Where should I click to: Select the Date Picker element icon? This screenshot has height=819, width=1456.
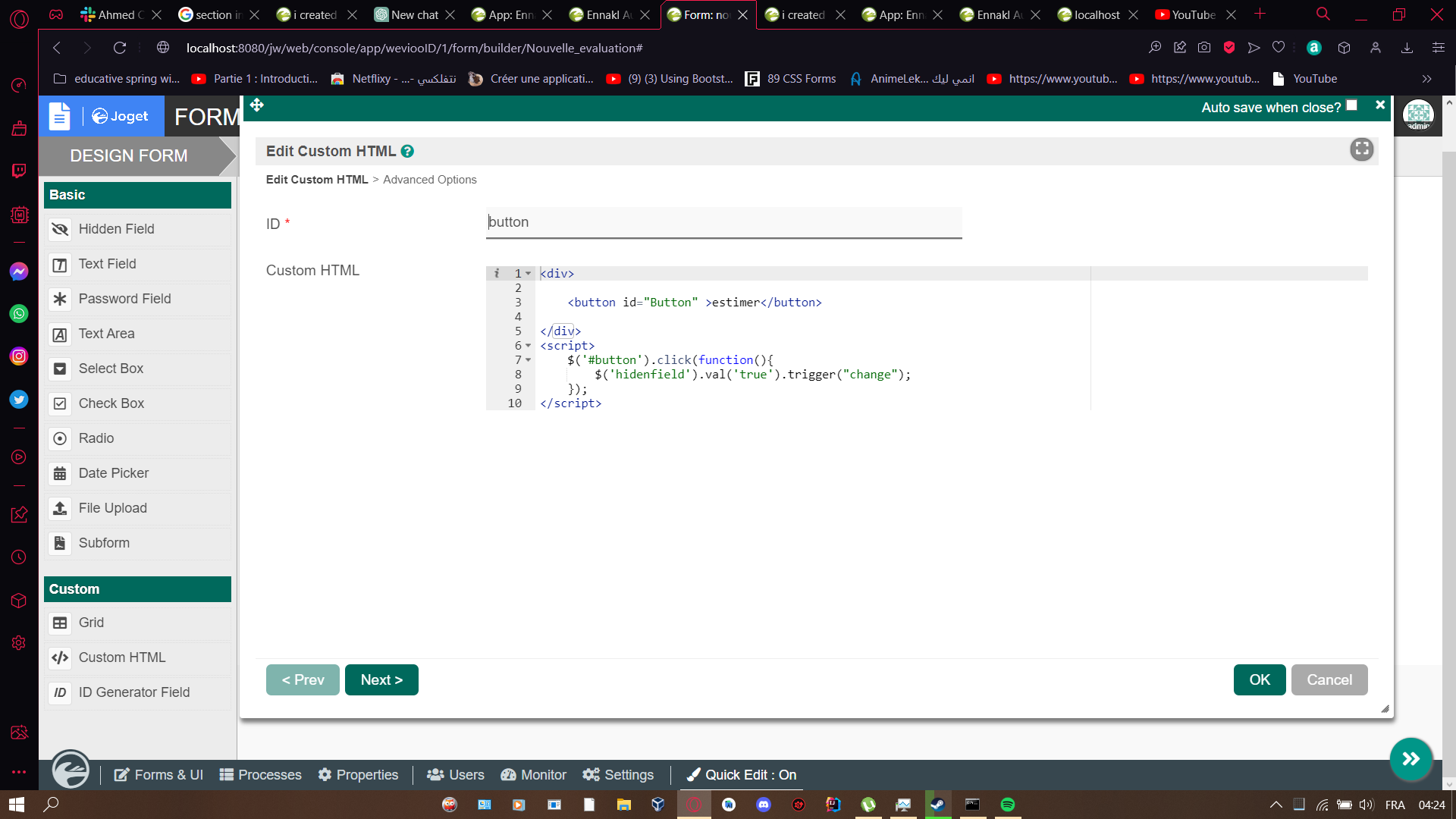(x=60, y=473)
